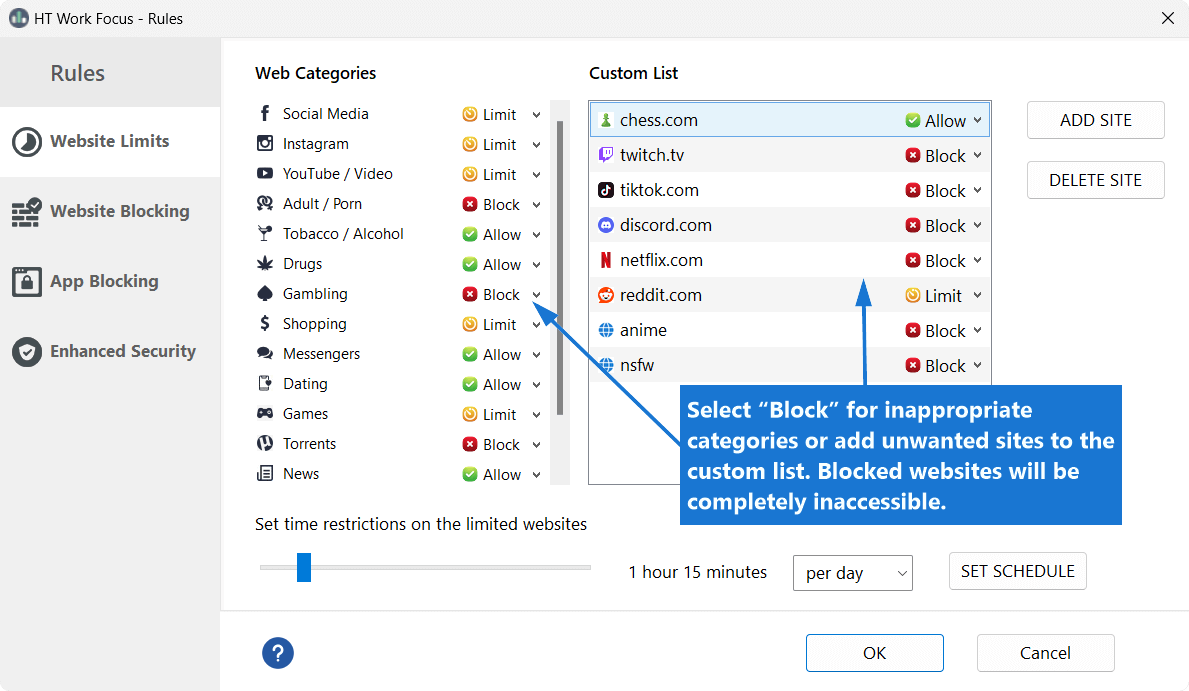Click the Dating category icon
The image size is (1189, 691).
click(265, 383)
